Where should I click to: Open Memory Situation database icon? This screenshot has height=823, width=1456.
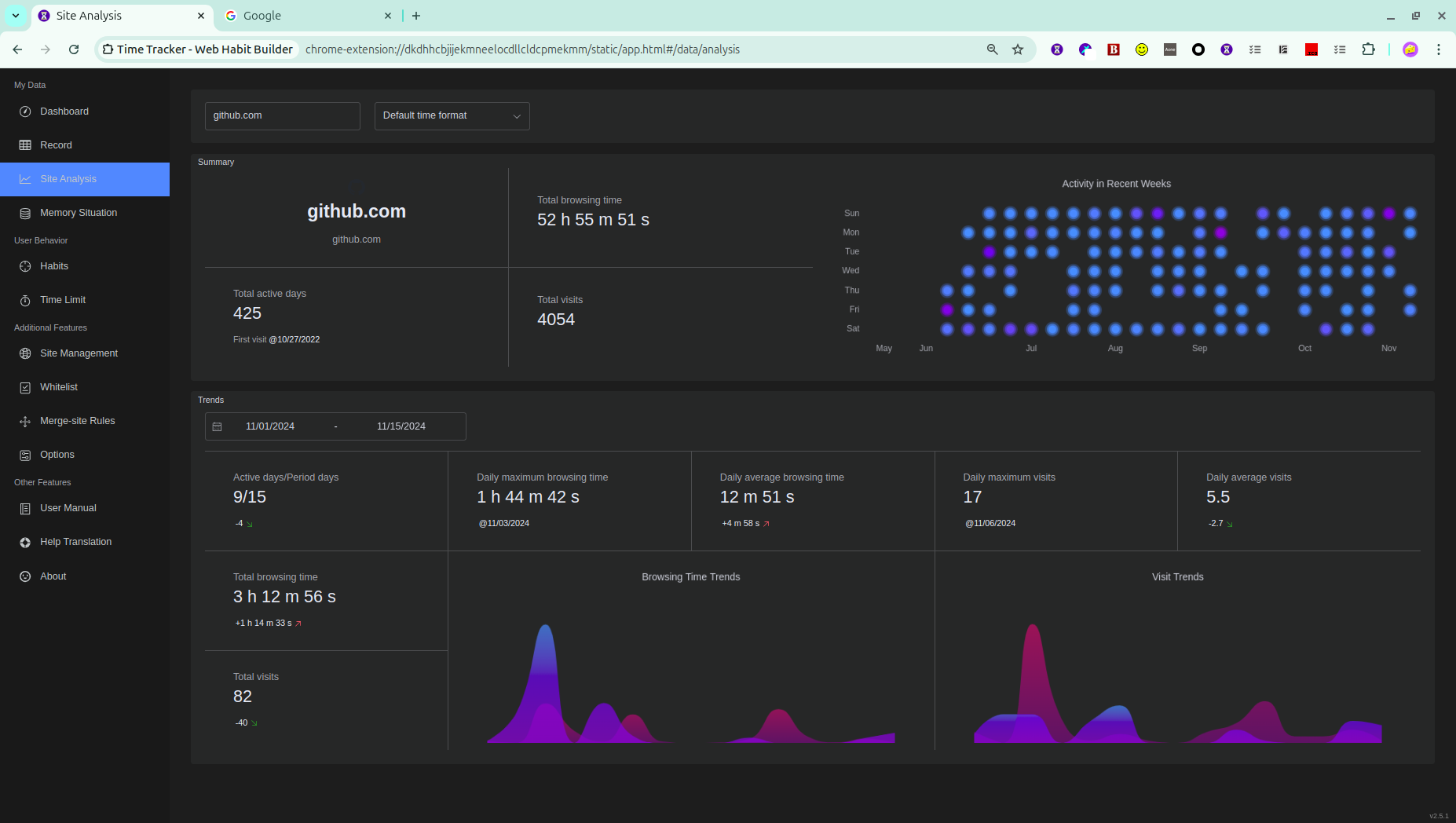[25, 213]
